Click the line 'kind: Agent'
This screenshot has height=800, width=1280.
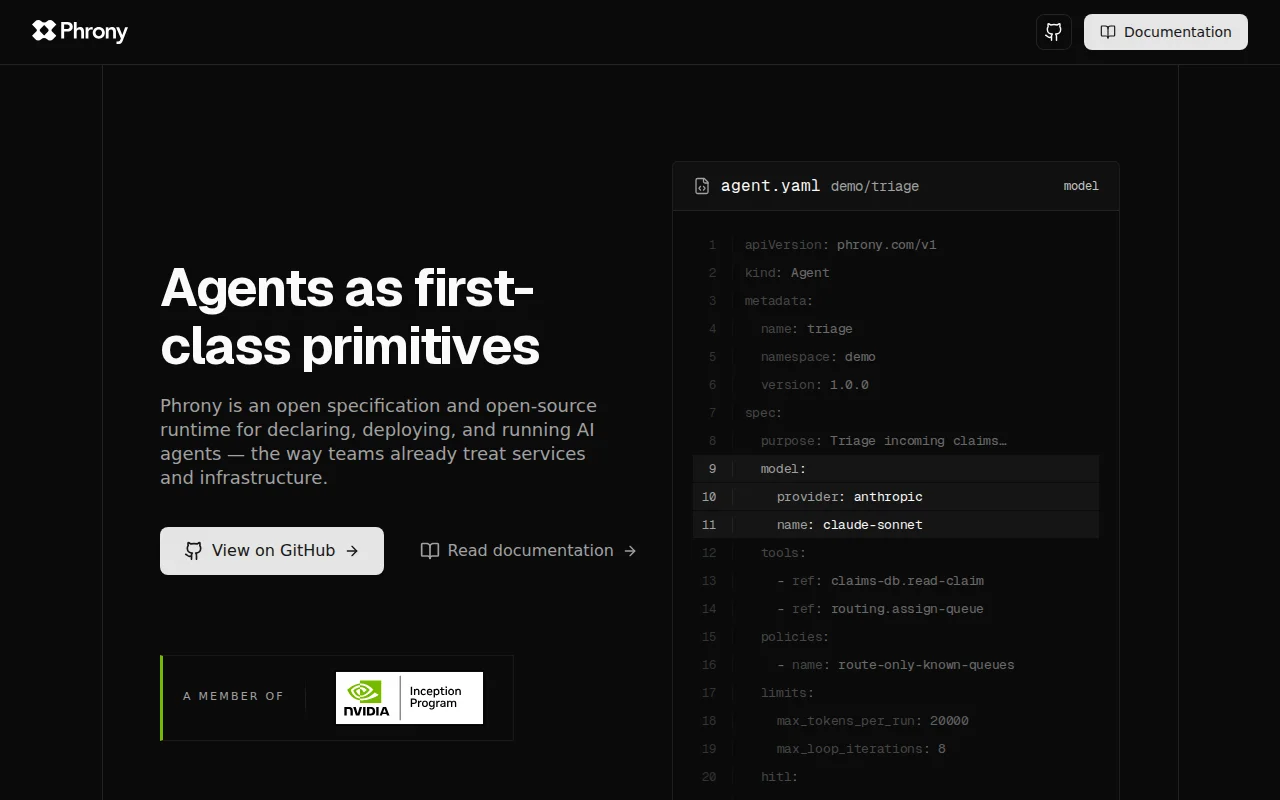[896, 273]
